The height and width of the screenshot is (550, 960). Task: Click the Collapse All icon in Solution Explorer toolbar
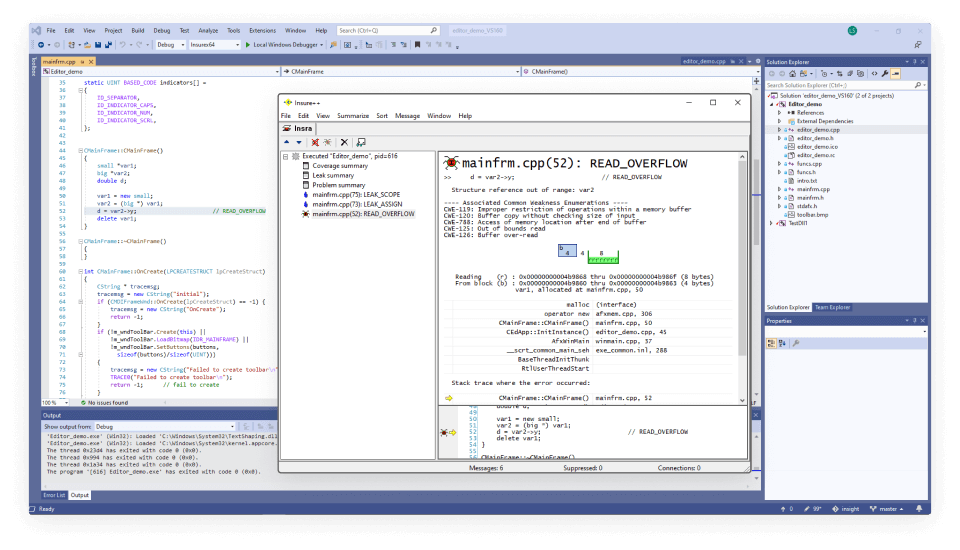(x=850, y=73)
